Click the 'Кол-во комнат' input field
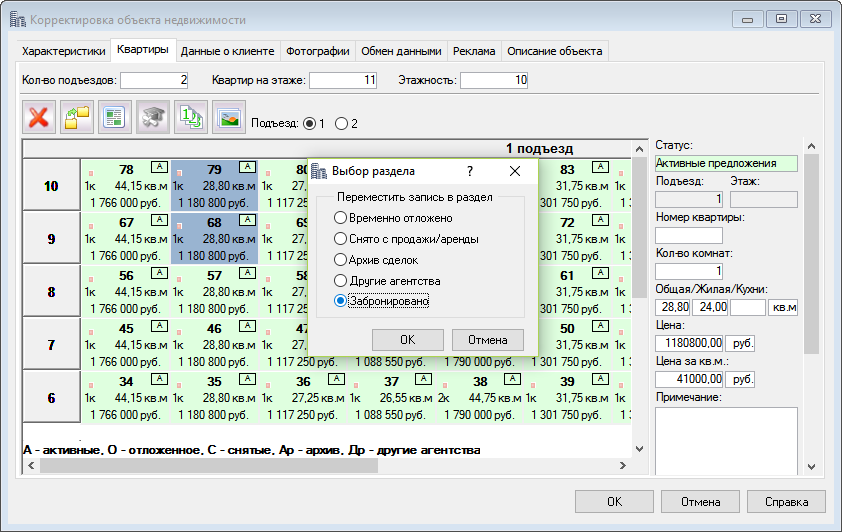 [x=689, y=271]
